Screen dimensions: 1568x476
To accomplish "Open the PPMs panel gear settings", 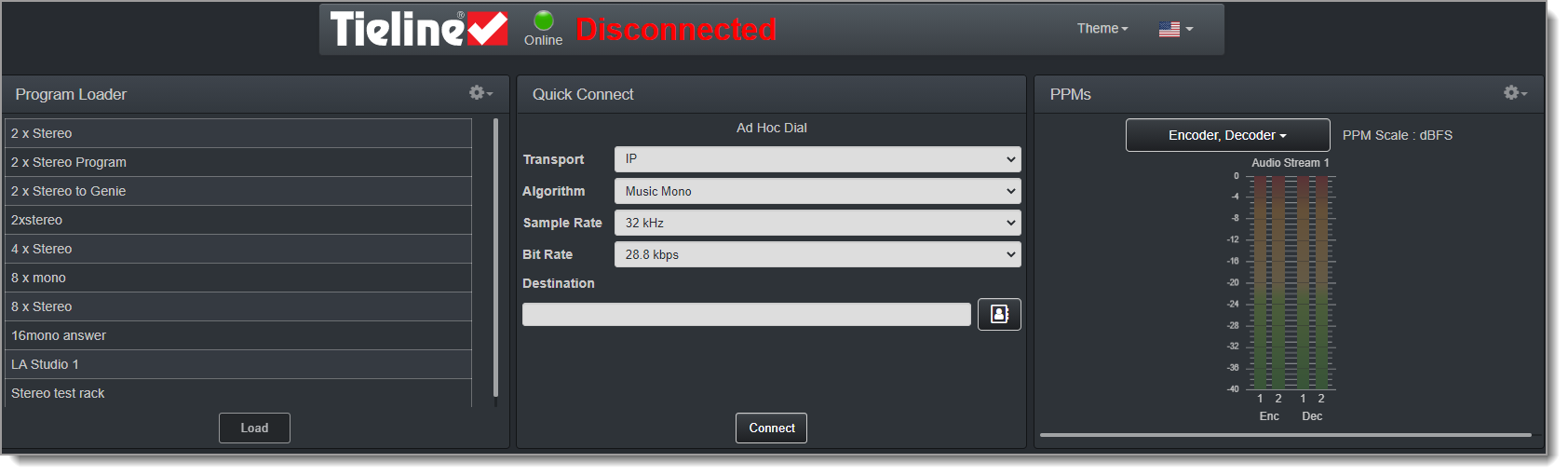I will [x=1515, y=93].
